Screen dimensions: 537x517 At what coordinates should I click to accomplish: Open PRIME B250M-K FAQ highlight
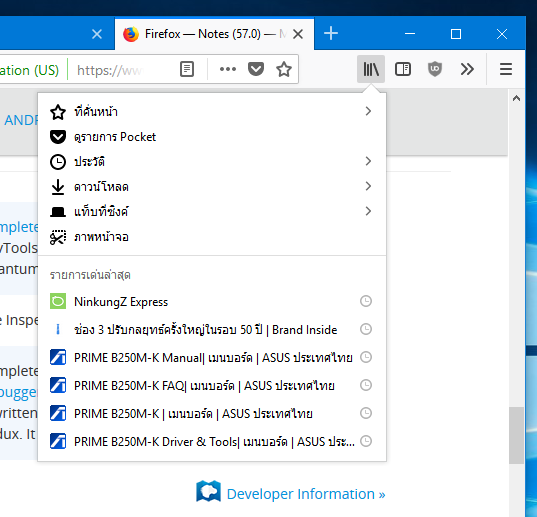tap(212, 386)
